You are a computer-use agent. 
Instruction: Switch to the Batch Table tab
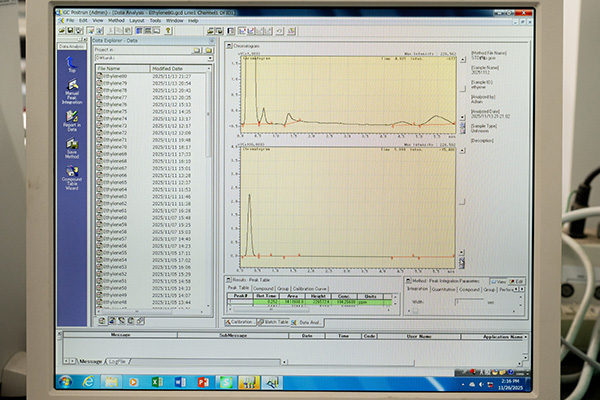point(275,322)
